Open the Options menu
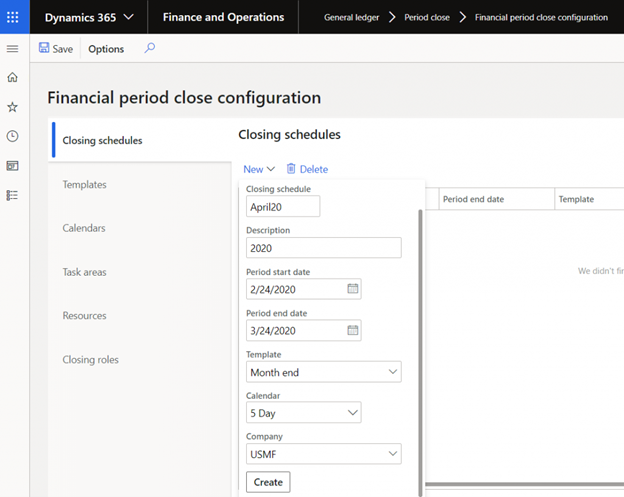This screenshot has height=497, width=624. [106, 49]
